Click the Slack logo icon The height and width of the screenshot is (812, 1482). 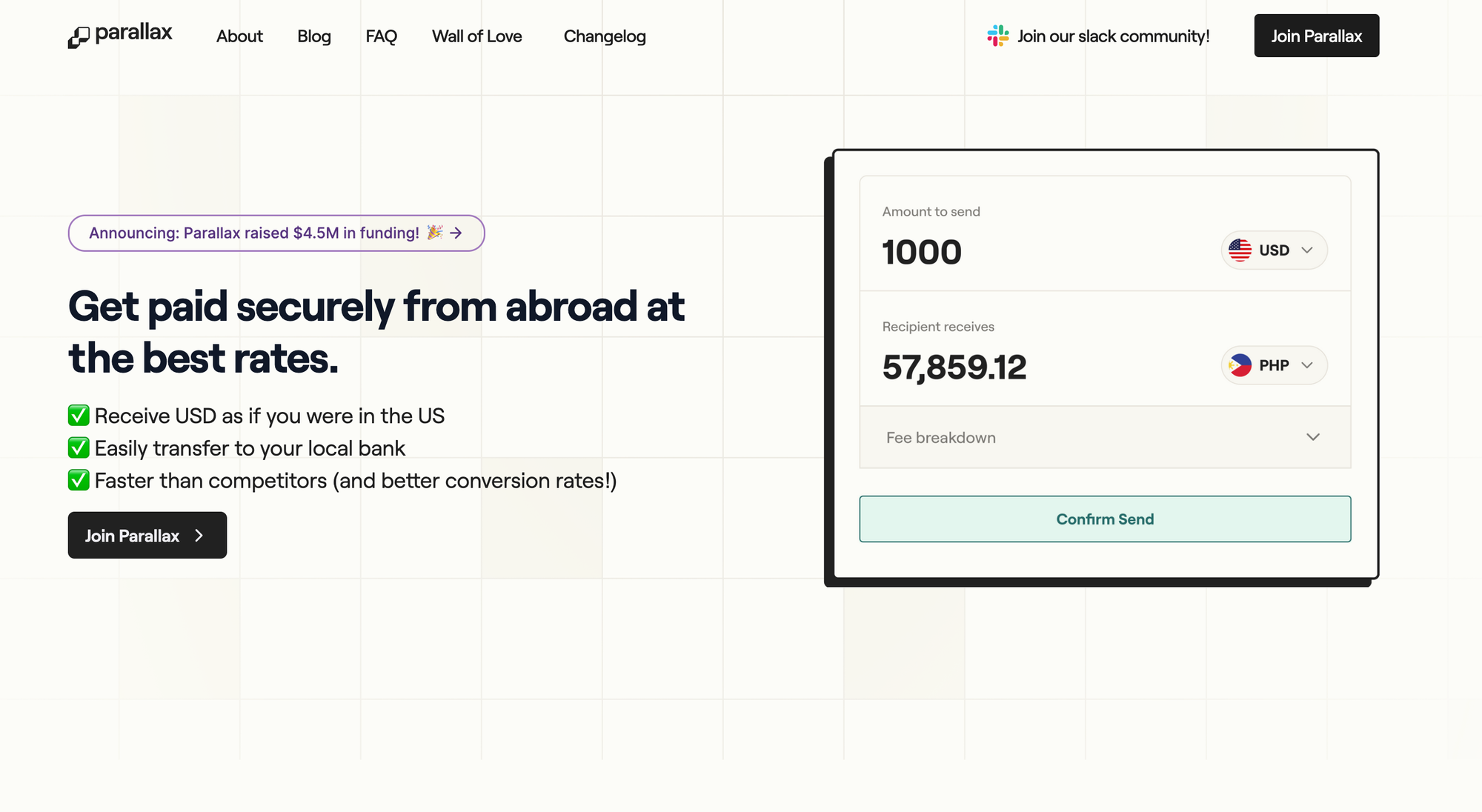[x=997, y=36]
